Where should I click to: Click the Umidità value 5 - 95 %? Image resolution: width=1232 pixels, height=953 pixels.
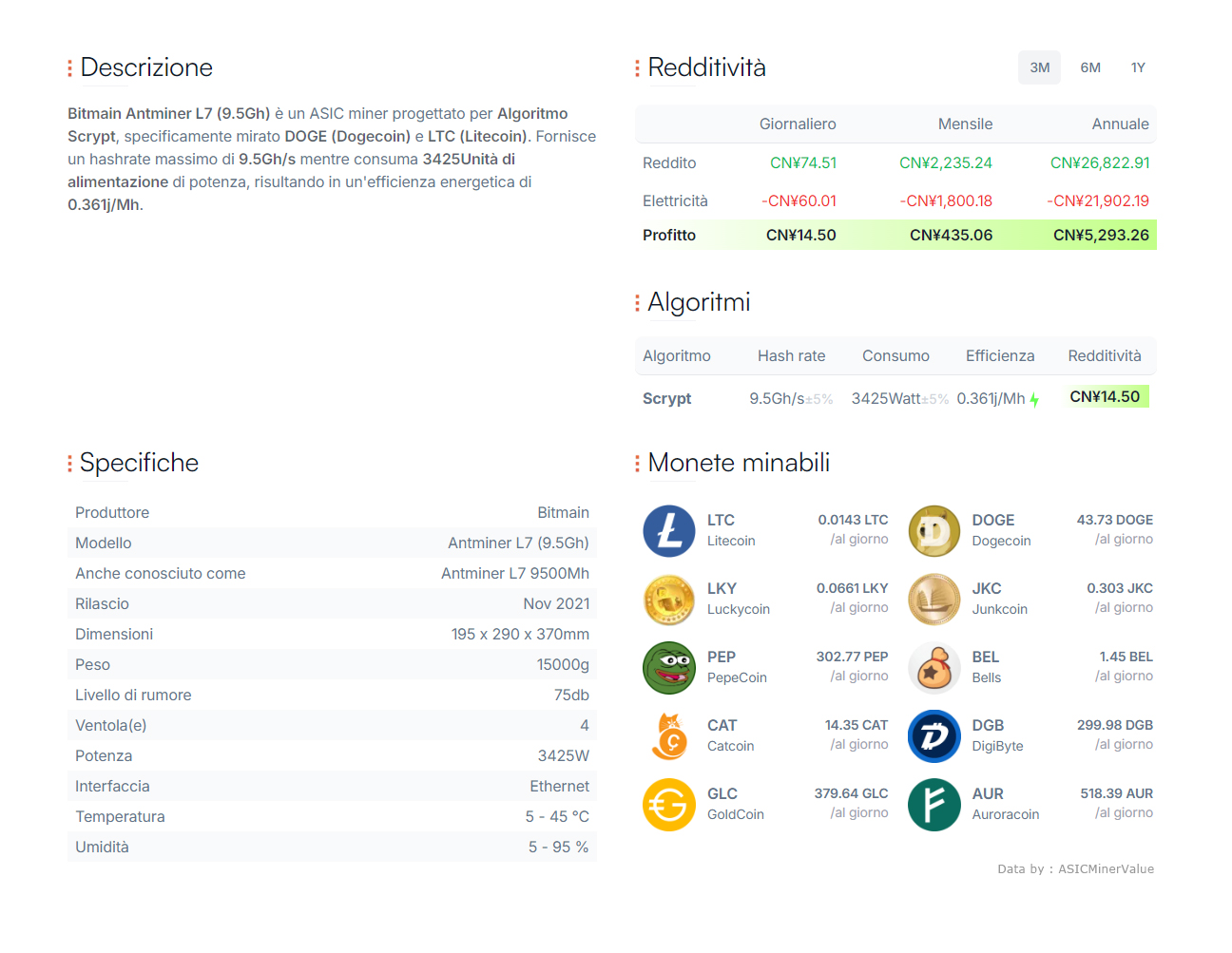click(559, 847)
